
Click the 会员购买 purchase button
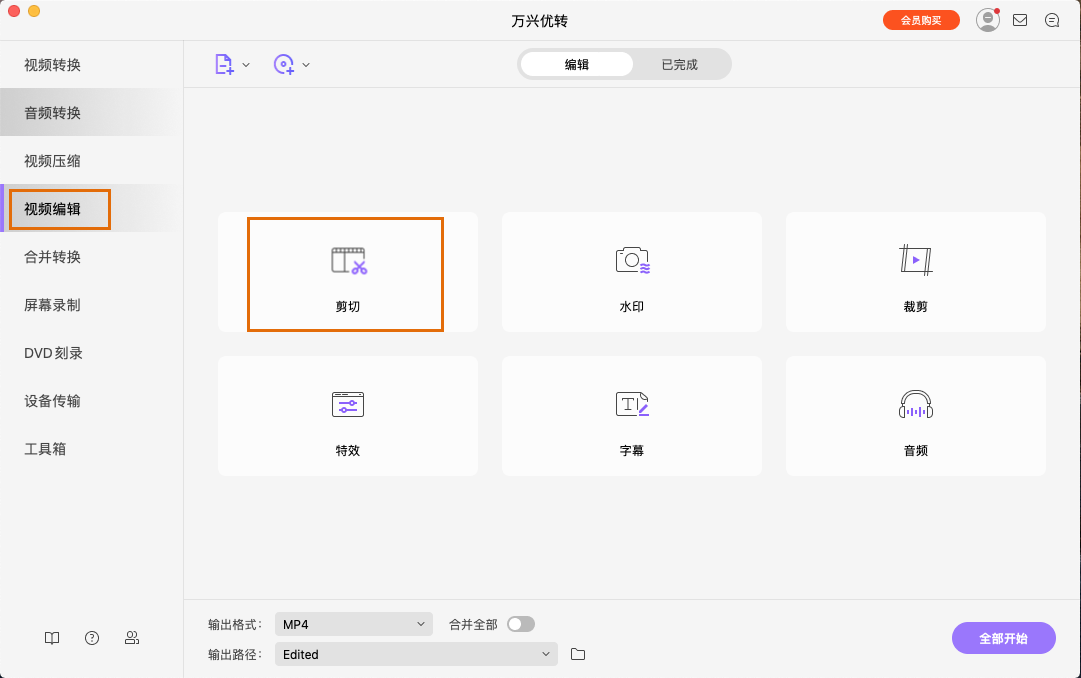click(x=920, y=19)
